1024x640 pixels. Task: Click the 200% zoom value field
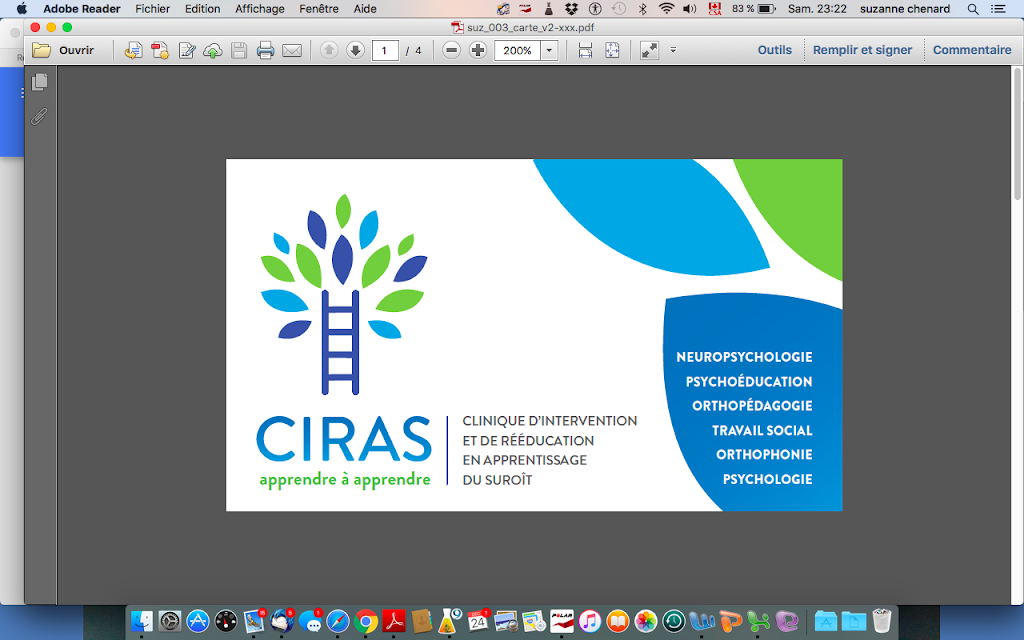pos(517,50)
